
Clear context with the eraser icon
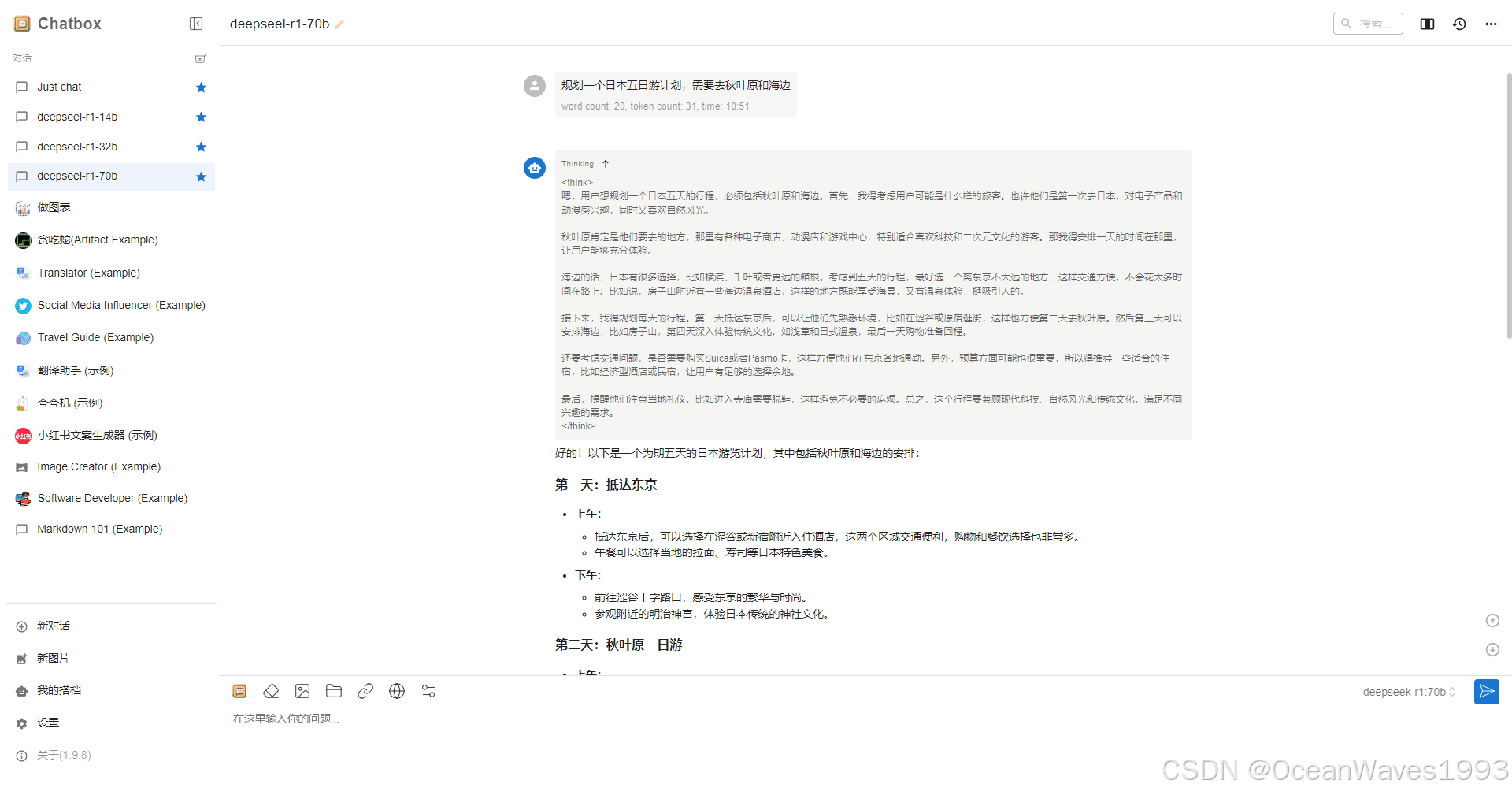(x=271, y=691)
